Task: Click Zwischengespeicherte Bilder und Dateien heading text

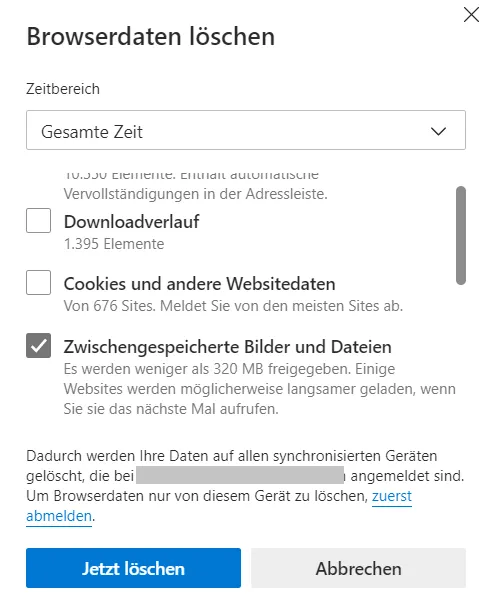Action: [x=228, y=347]
